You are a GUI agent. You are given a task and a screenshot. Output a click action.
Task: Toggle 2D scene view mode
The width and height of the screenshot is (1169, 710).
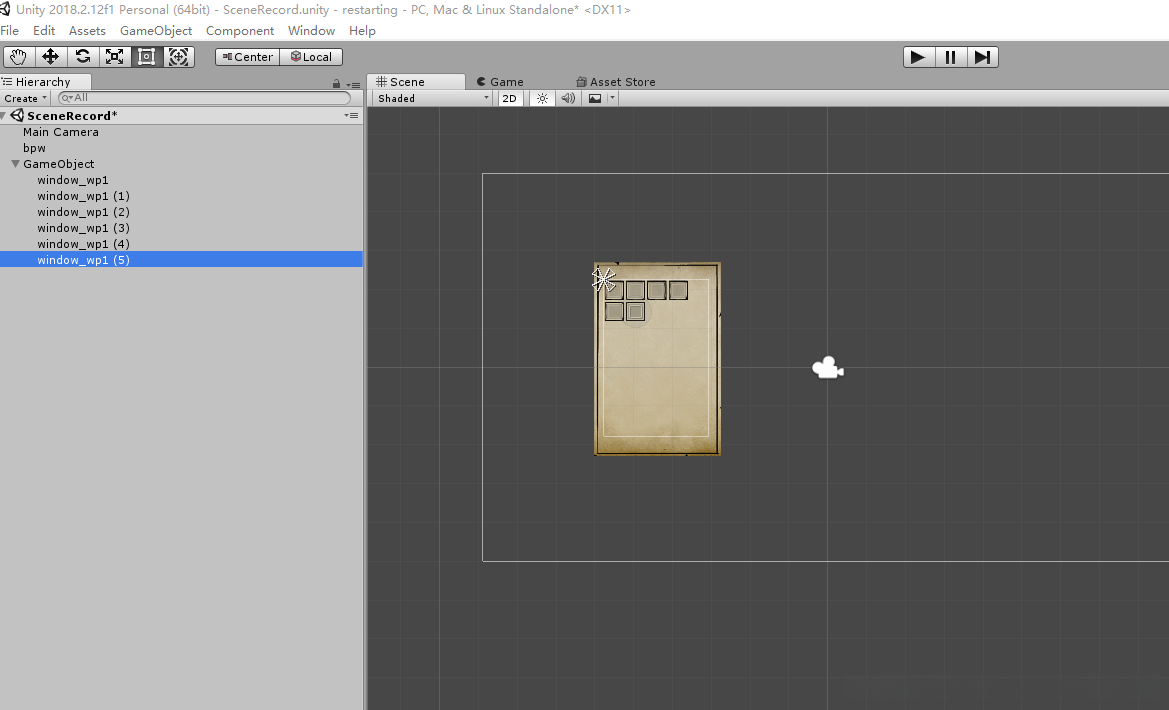(x=510, y=98)
